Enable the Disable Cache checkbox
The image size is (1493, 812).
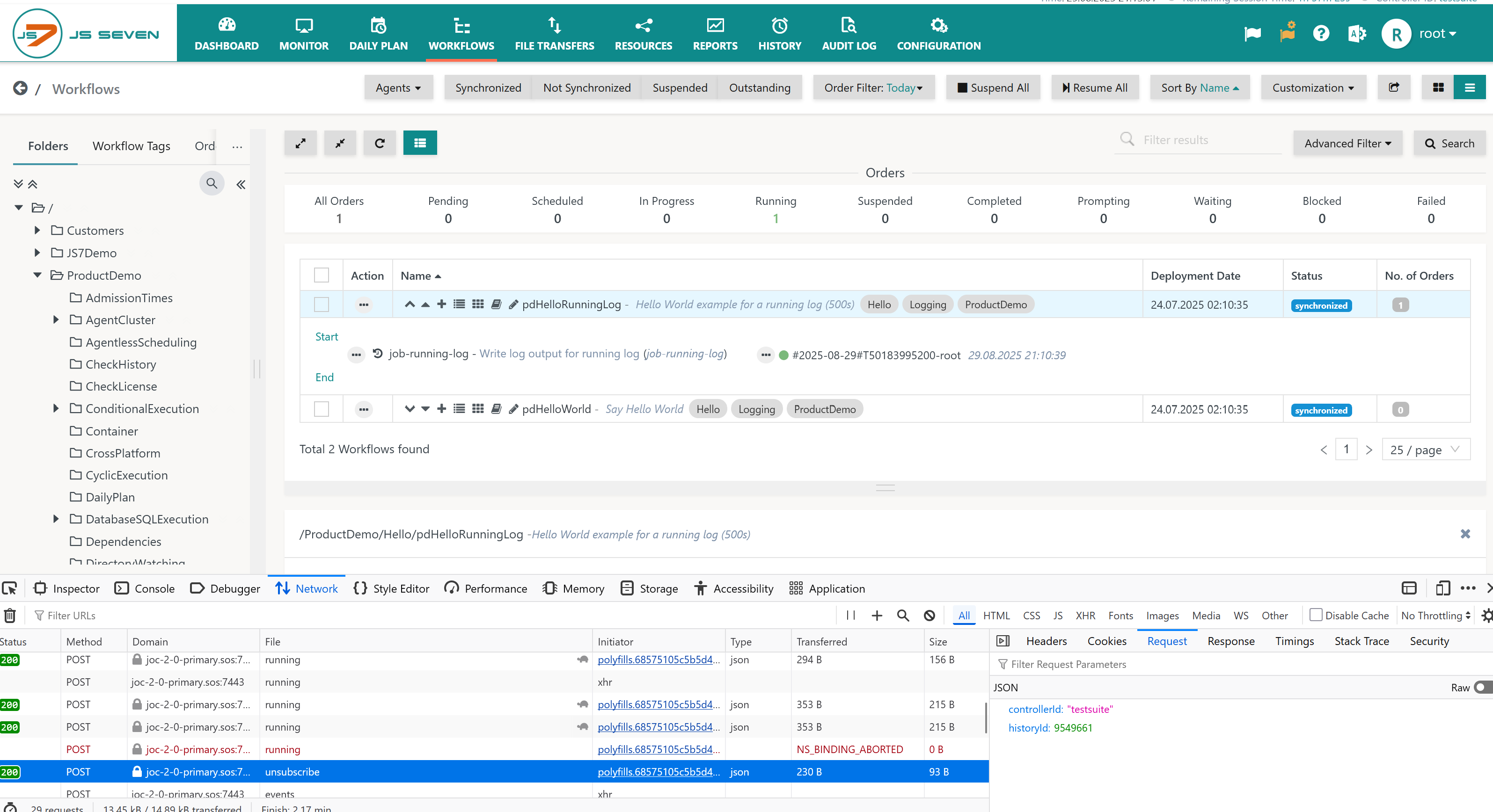1316,615
